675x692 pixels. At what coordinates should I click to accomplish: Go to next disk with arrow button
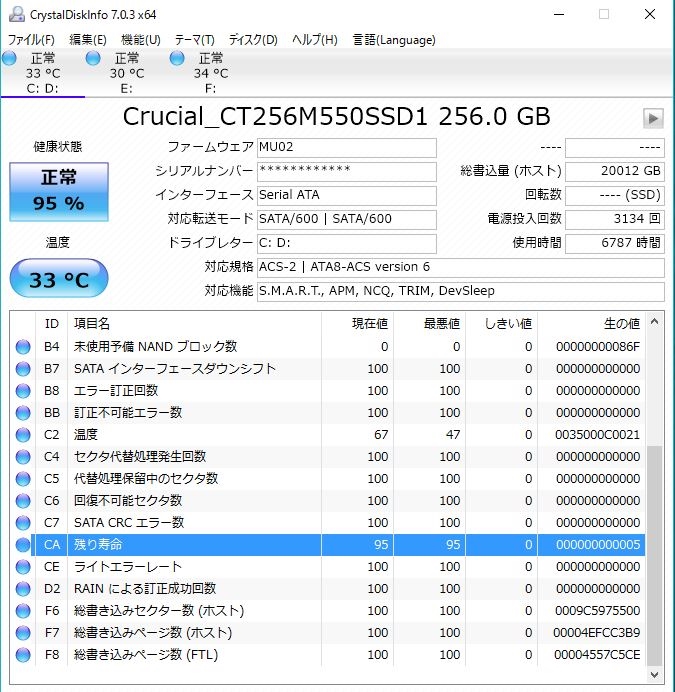click(653, 118)
